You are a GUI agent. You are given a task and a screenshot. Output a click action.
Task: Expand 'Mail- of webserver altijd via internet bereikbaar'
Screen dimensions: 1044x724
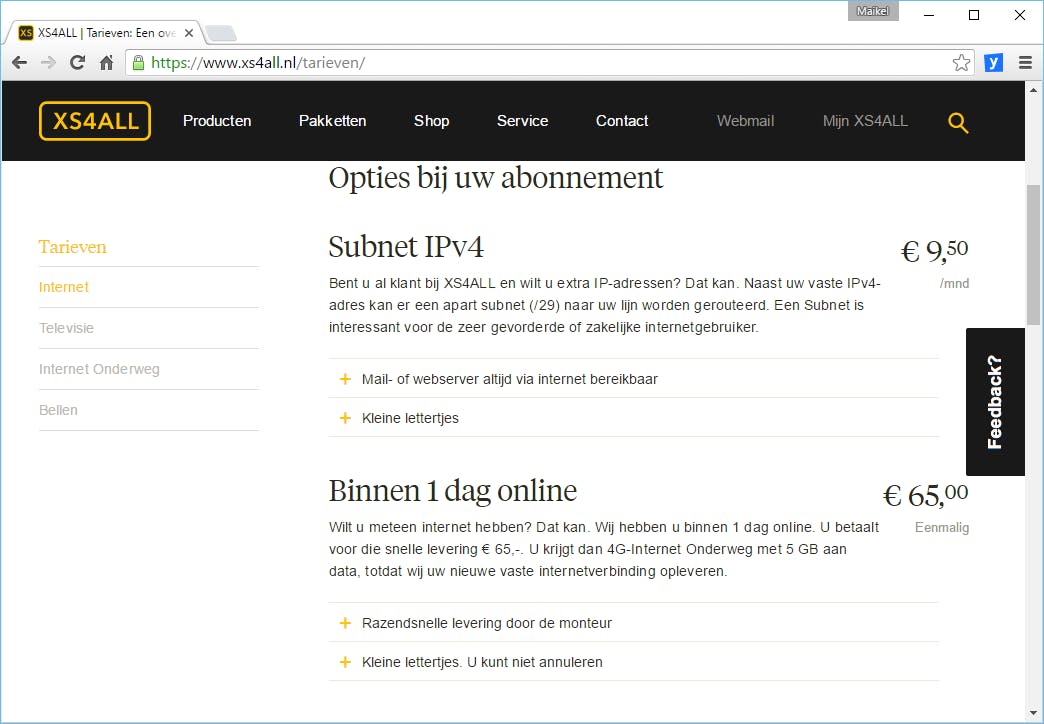(x=510, y=379)
